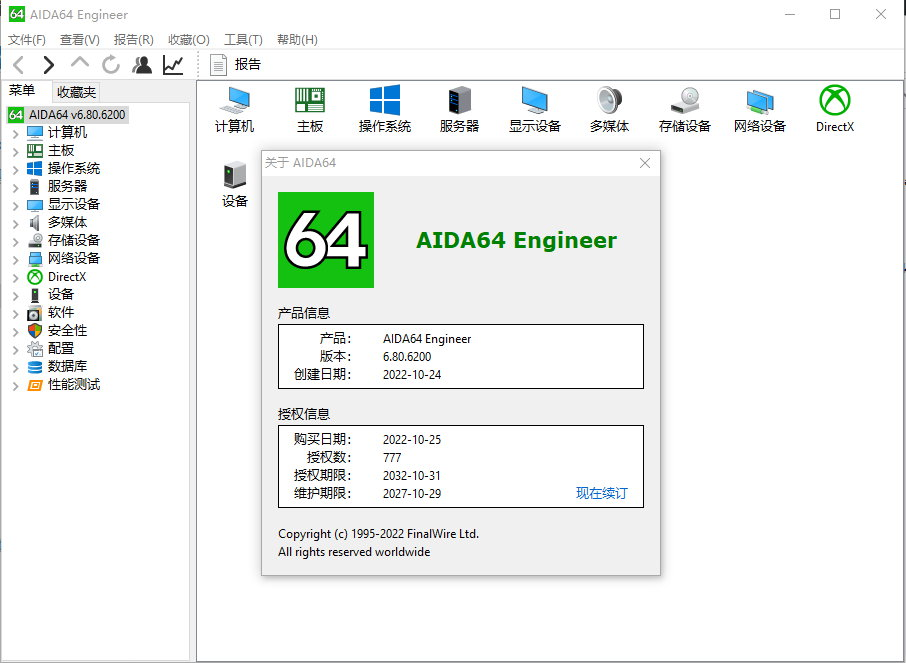906x663 pixels.
Task: Expand the 性能测试 tree node arrow
Action: [16, 386]
